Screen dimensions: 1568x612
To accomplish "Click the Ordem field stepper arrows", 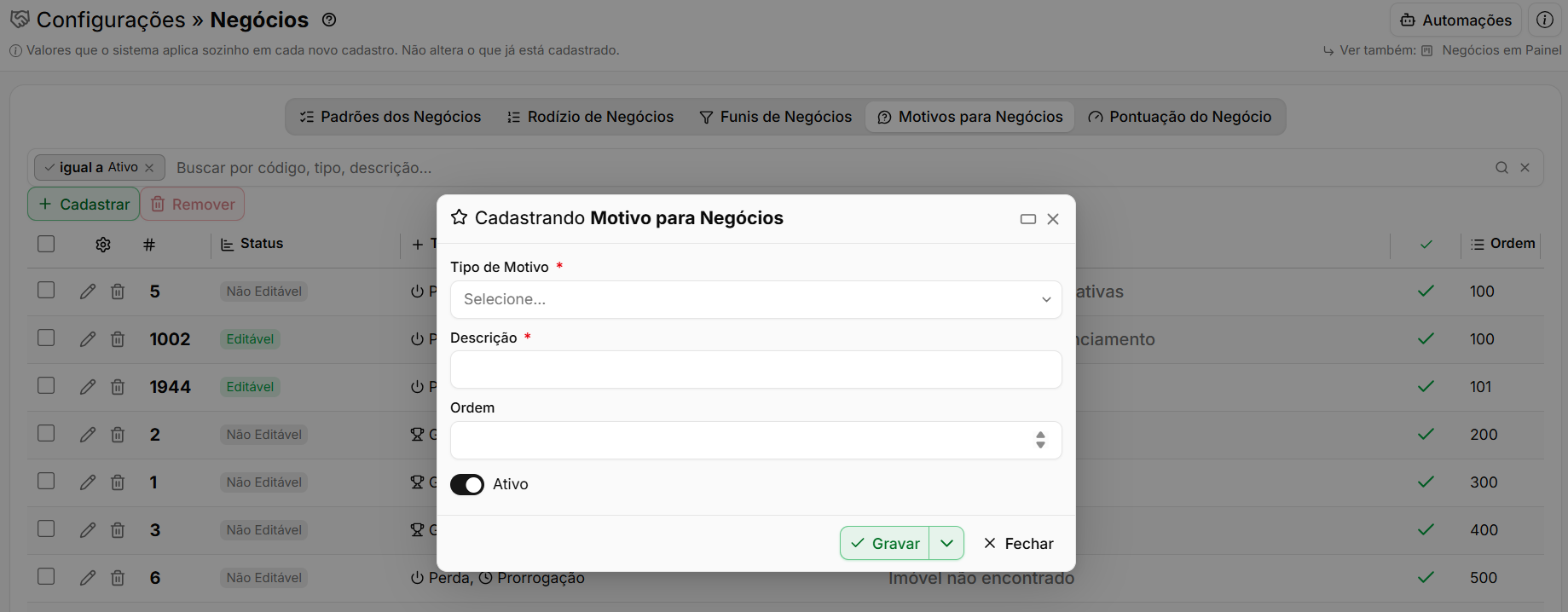I will [1040, 440].
